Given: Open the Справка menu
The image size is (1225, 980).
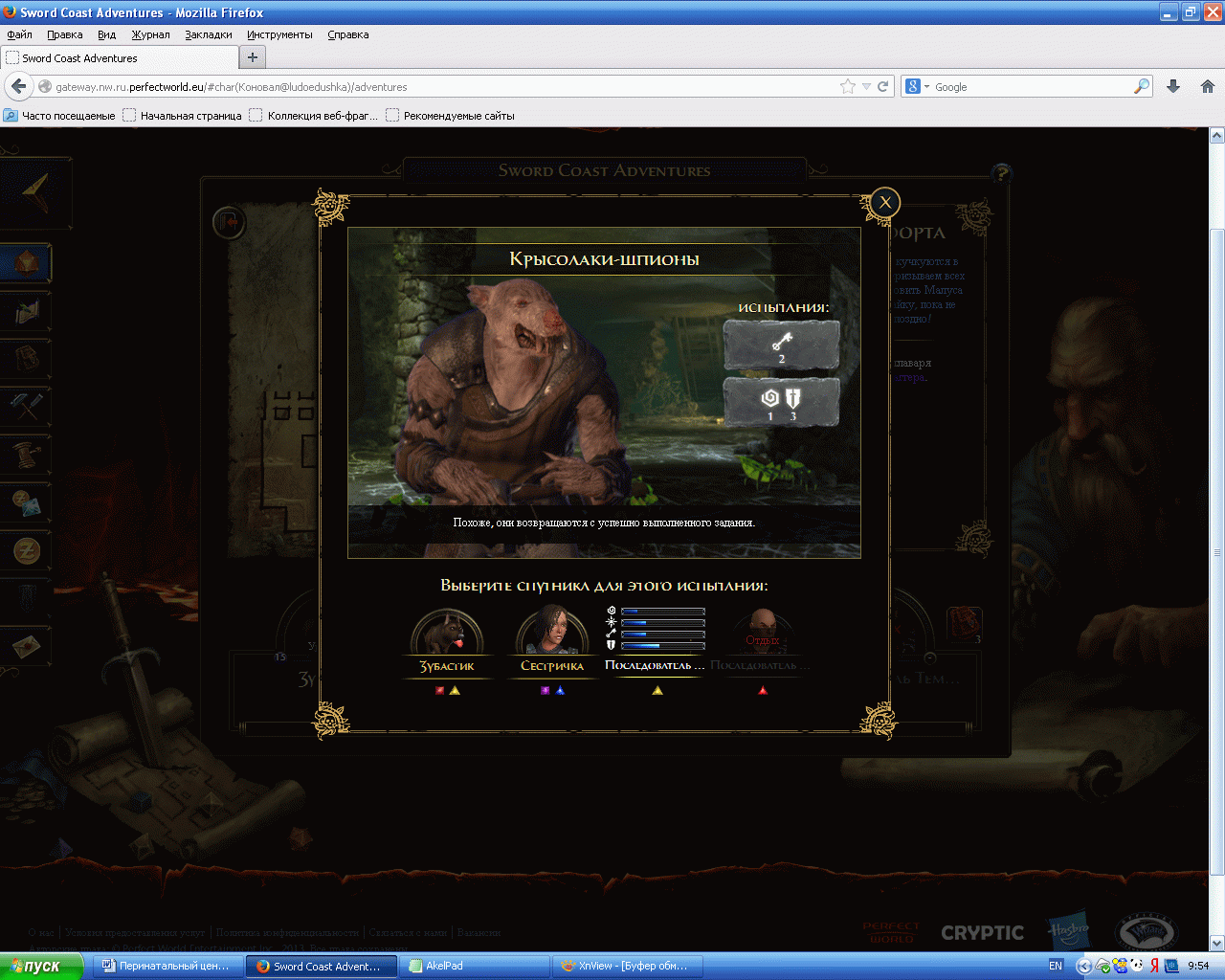Looking at the screenshot, I should click(347, 34).
